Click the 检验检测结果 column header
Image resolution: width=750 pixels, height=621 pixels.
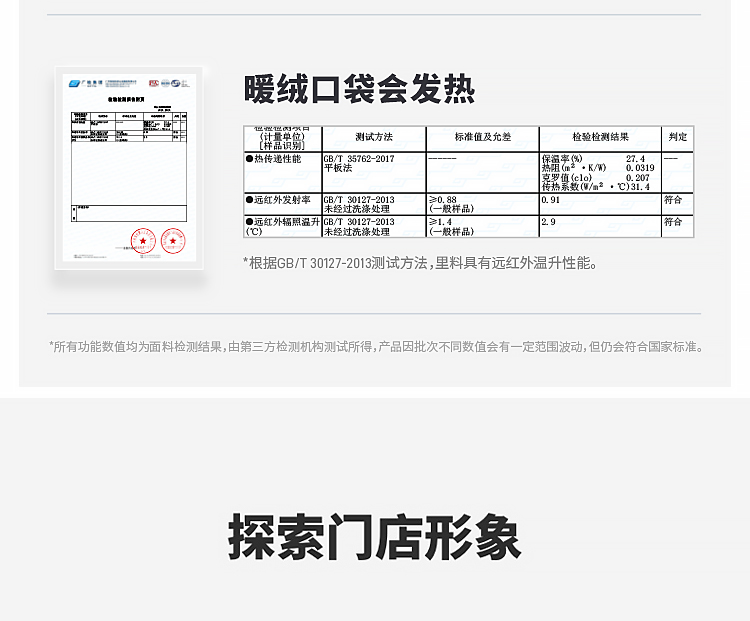point(600,137)
